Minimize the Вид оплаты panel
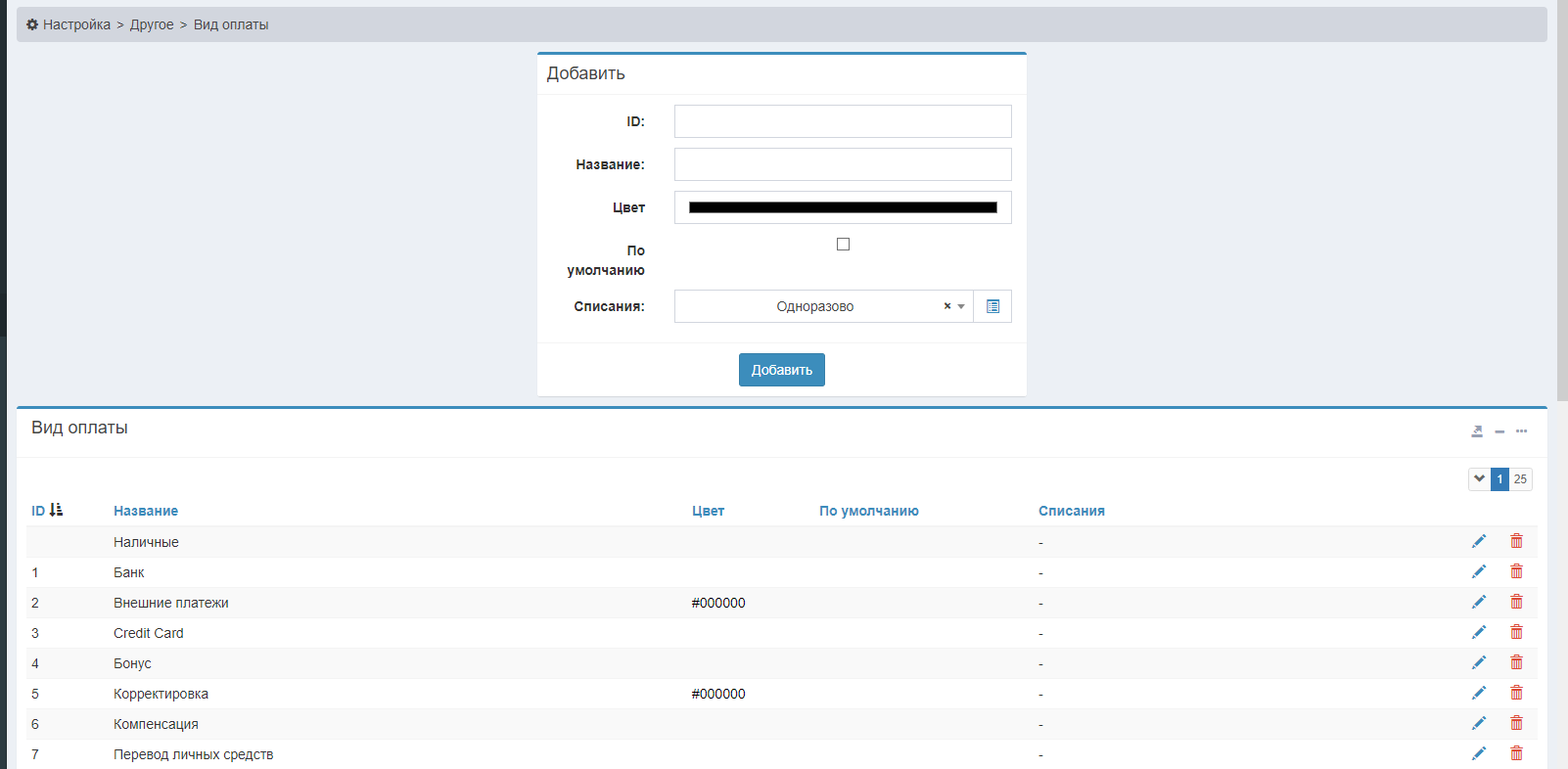 [x=1499, y=431]
